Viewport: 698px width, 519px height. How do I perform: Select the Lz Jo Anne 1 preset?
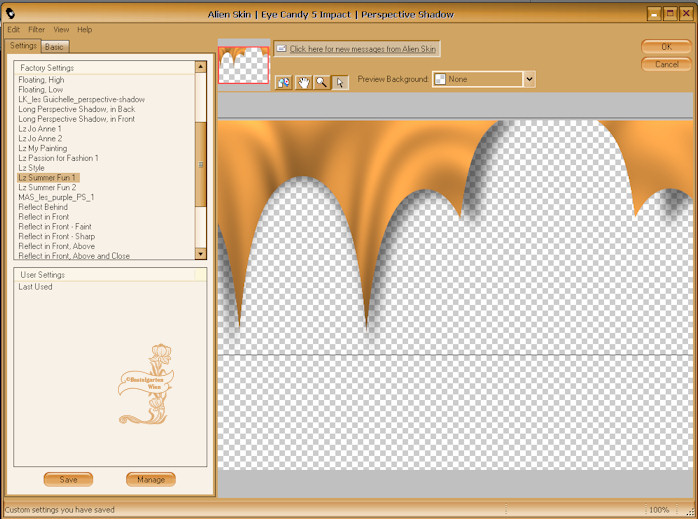[40, 129]
